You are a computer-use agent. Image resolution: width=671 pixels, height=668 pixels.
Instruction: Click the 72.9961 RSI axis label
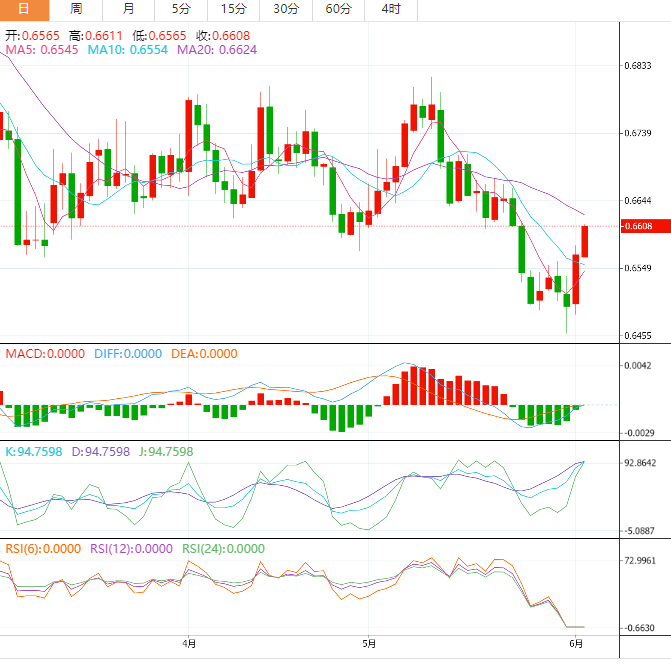tap(640, 561)
